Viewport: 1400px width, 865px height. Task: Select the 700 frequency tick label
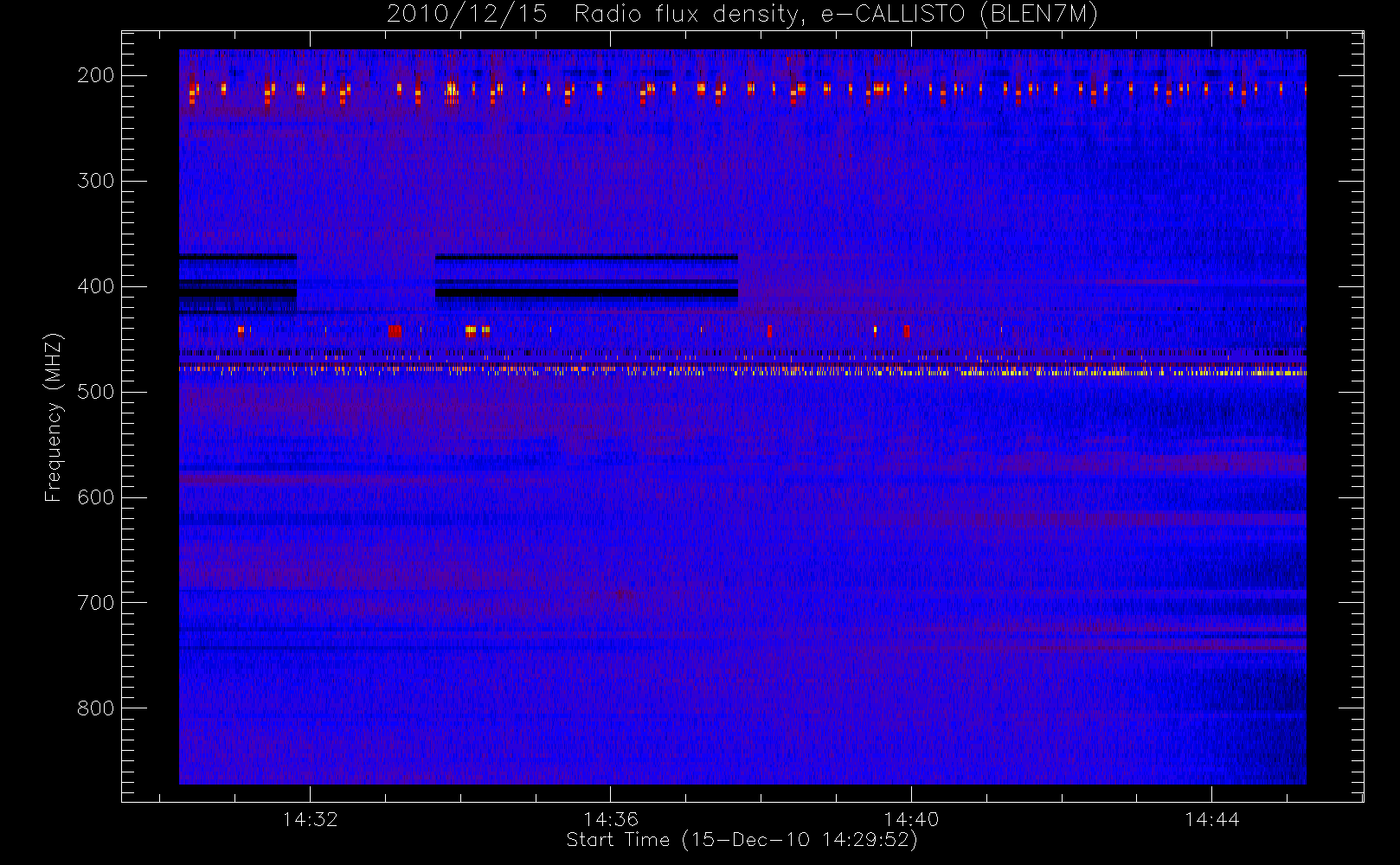95,603
